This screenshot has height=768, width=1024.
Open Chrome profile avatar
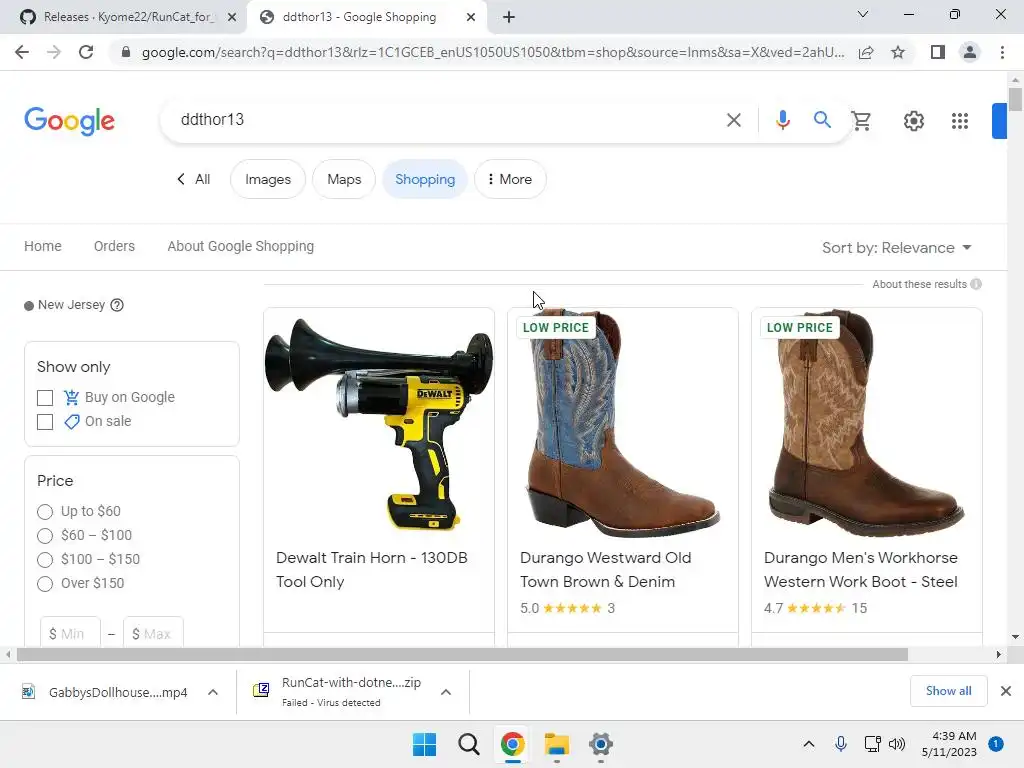(x=970, y=52)
